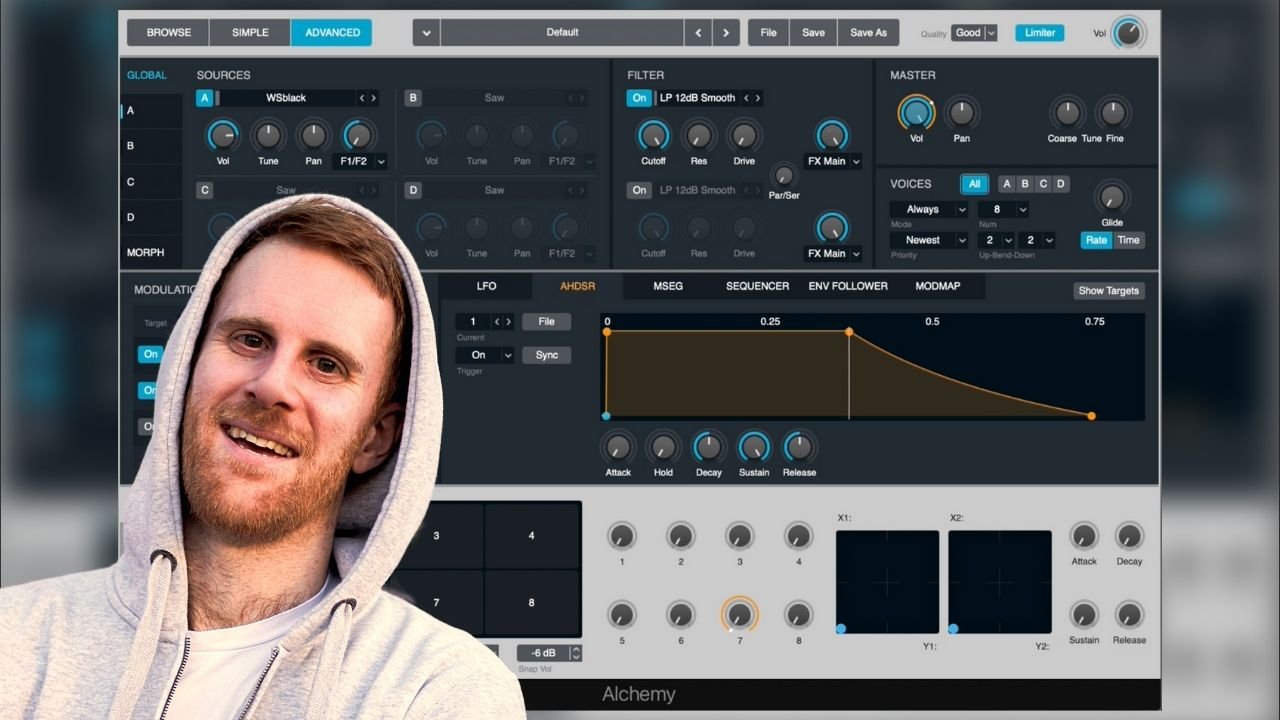Open the Quality Good dropdown
This screenshot has height=720, width=1280.
click(x=974, y=33)
